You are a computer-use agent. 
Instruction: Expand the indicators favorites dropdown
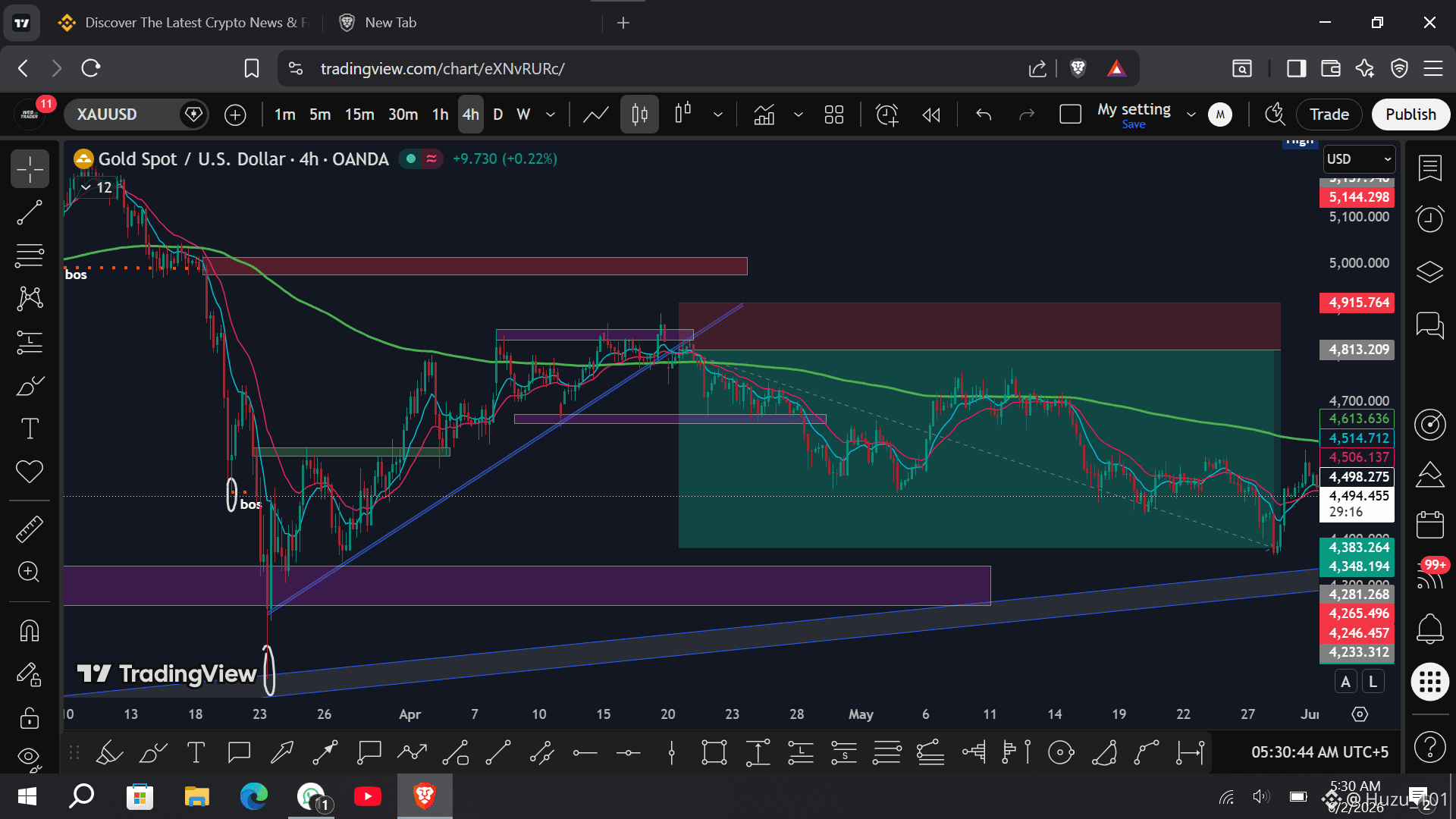(798, 115)
